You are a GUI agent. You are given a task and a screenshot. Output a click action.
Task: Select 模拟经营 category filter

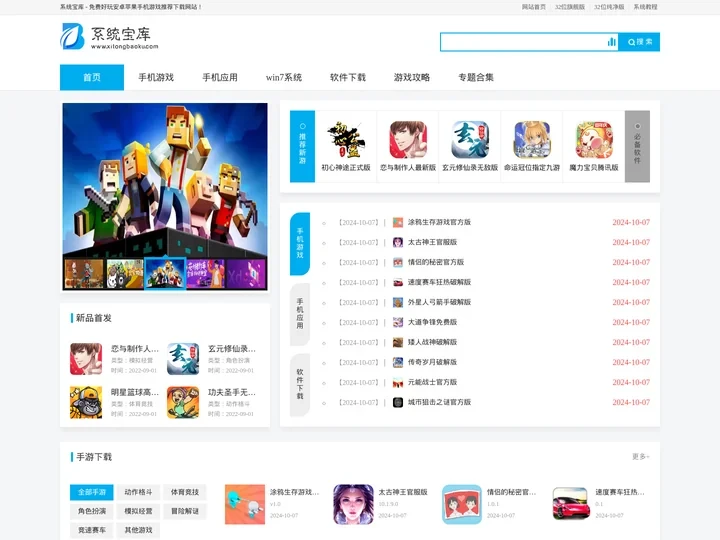pyautogui.click(x=138, y=511)
